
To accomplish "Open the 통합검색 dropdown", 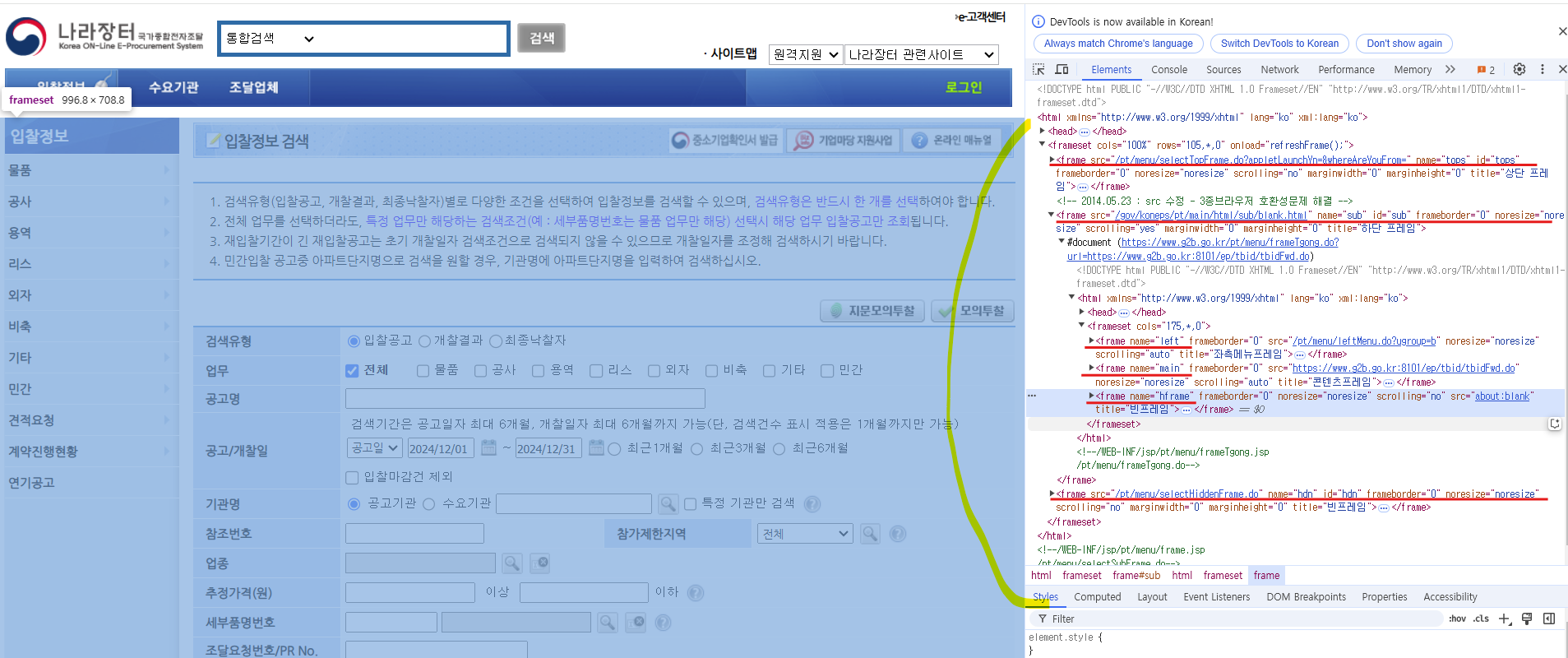I will 271,38.
